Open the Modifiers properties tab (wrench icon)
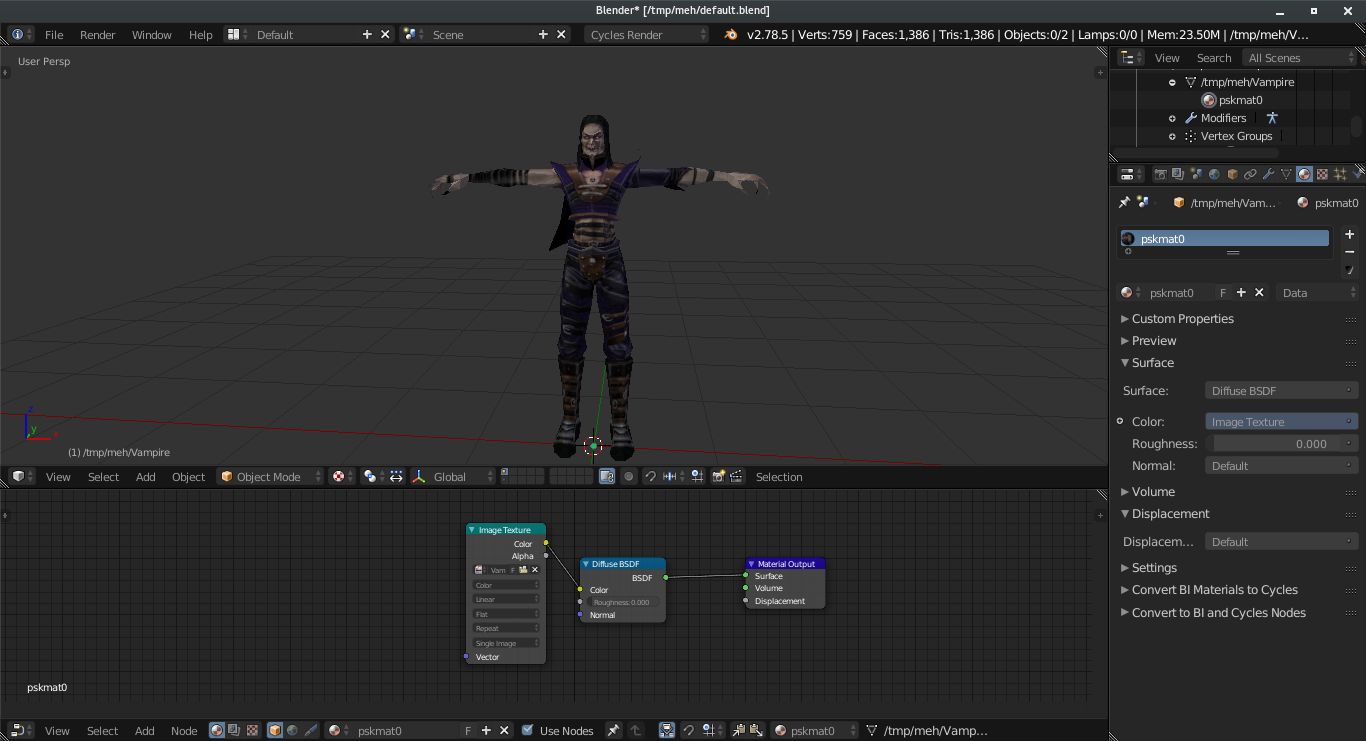 pos(1268,174)
